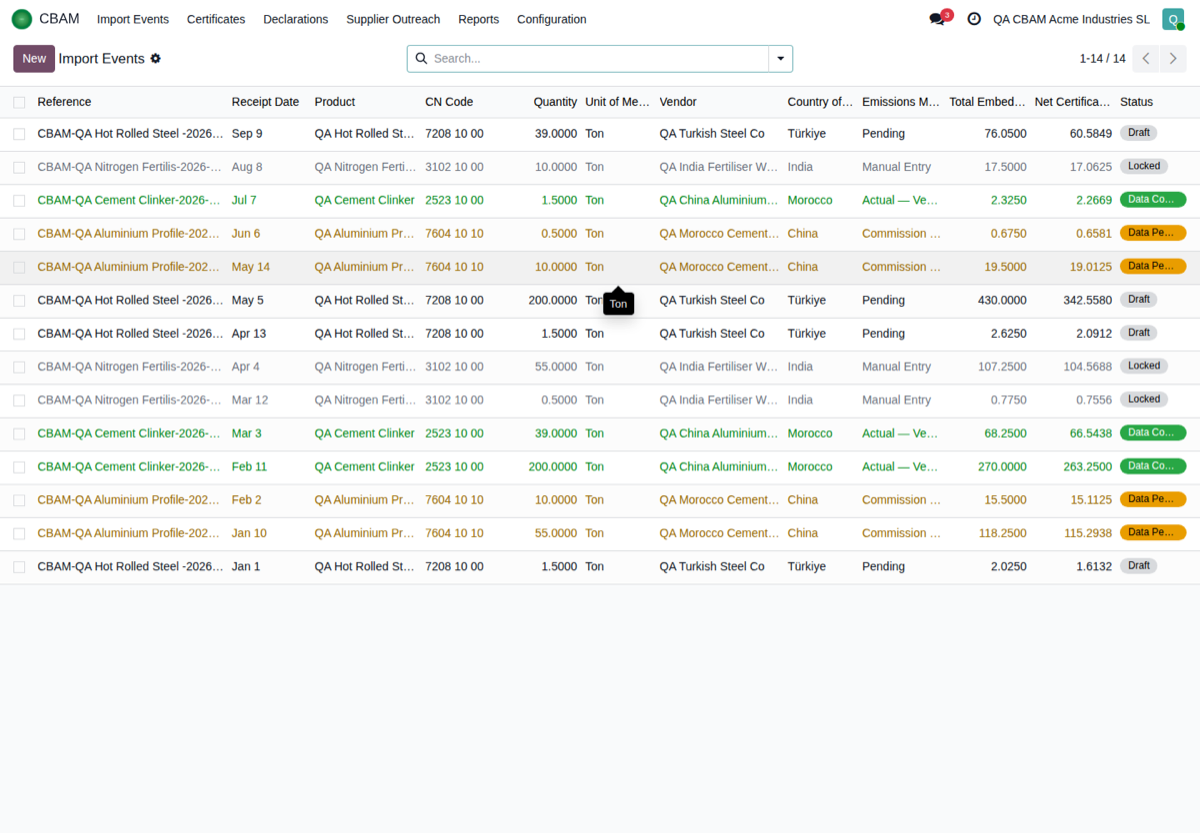This screenshot has width=1200, height=833.
Task: Tick the select-all header checkbox
Action: click(19, 102)
